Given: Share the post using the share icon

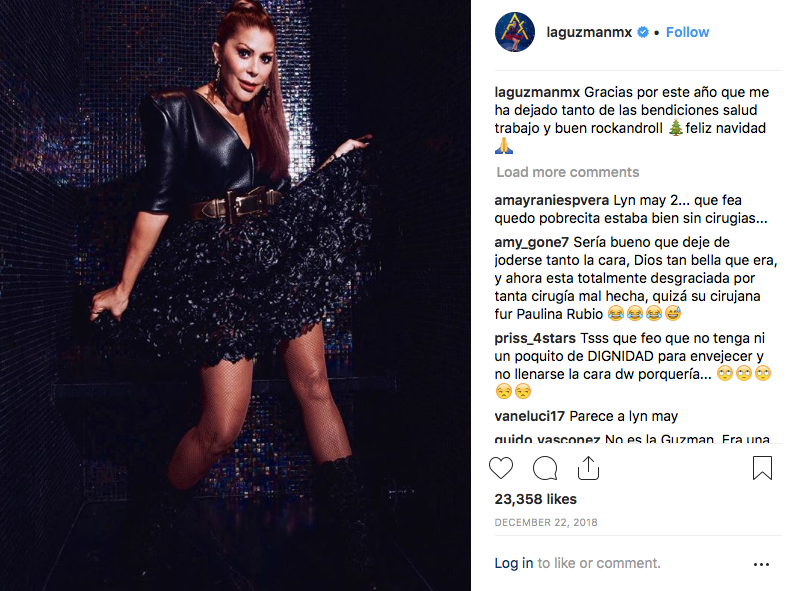Looking at the screenshot, I should pyautogui.click(x=588, y=468).
